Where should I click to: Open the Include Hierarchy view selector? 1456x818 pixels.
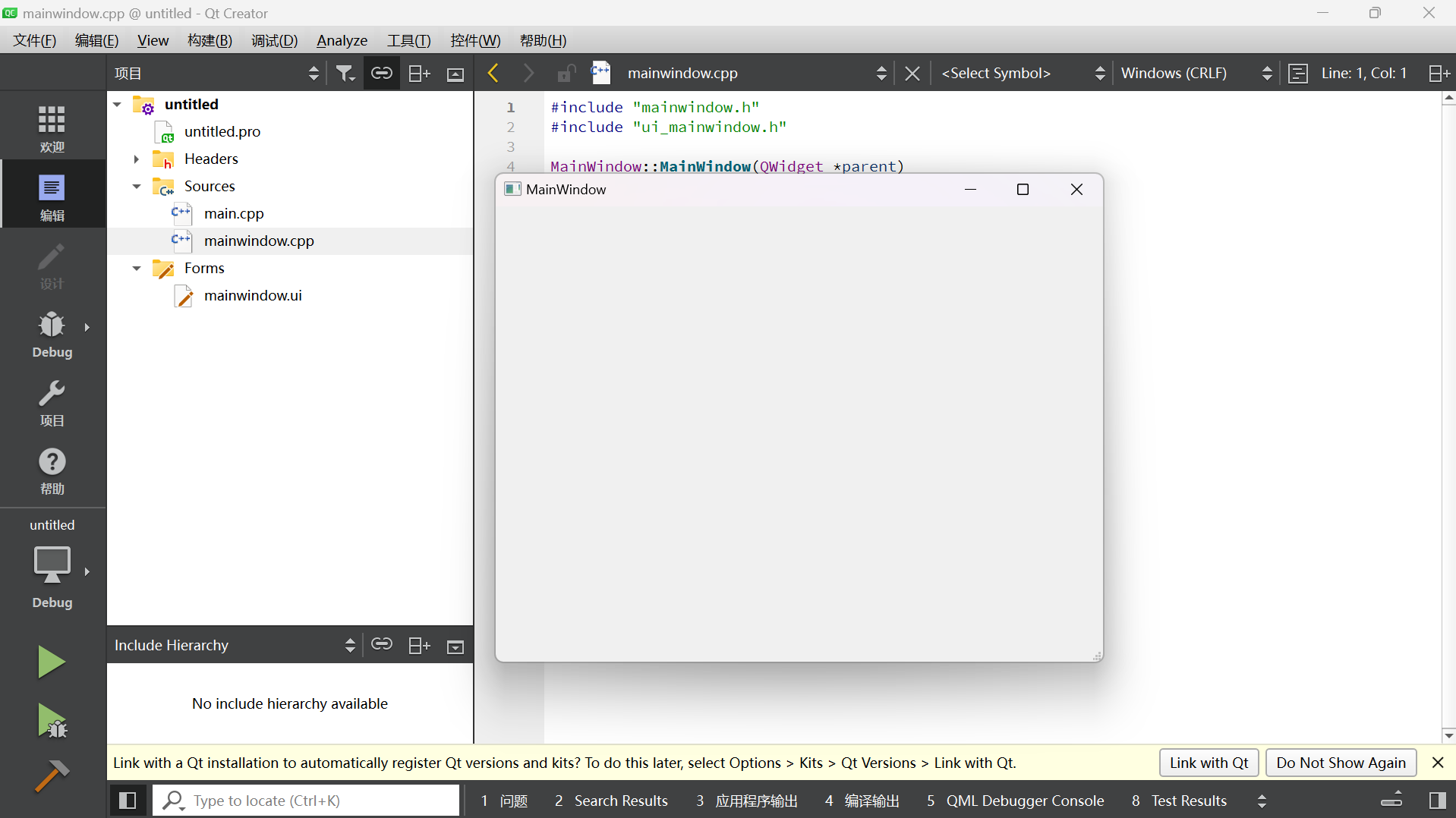pos(235,645)
